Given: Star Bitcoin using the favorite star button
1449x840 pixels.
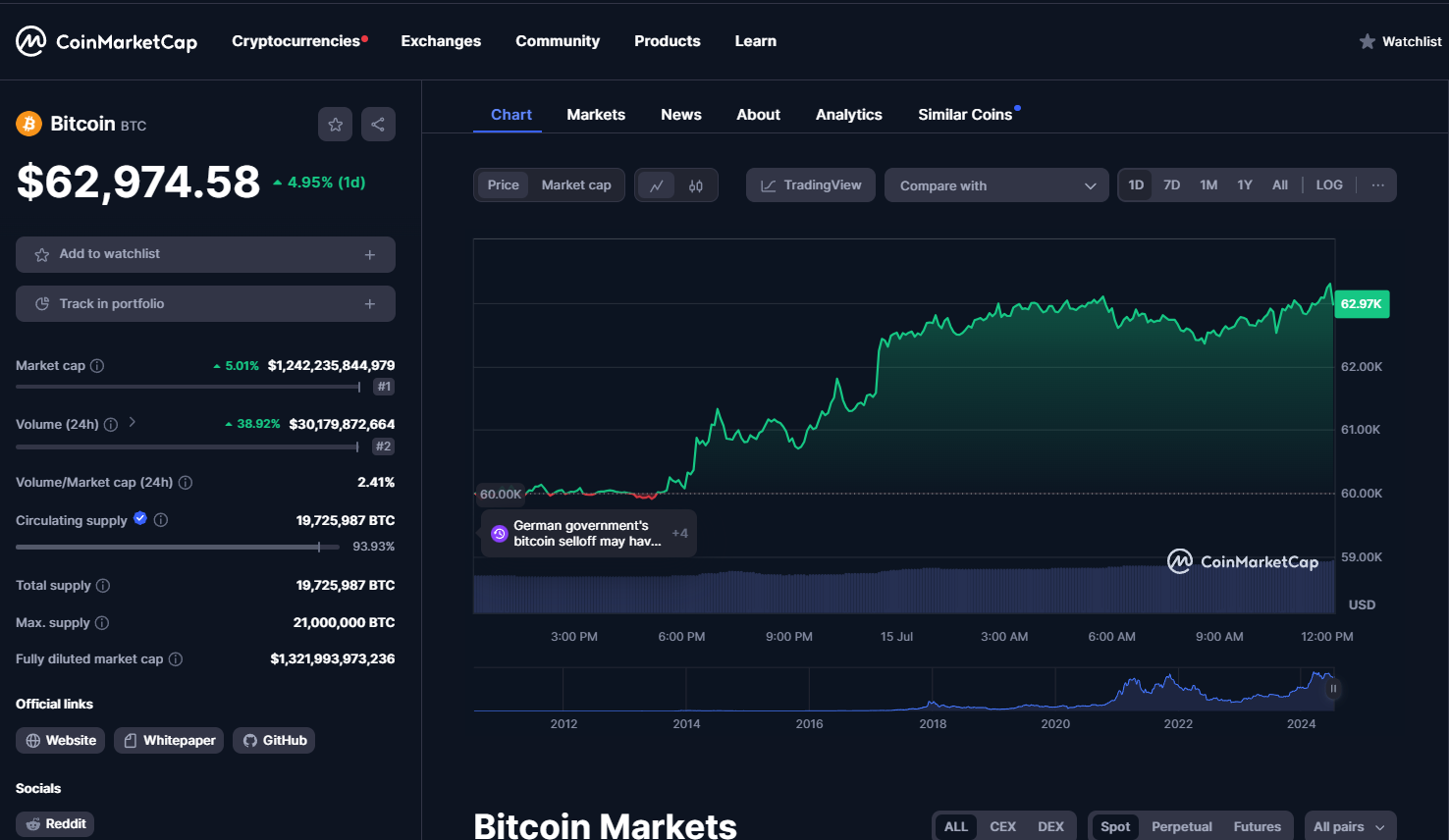Looking at the screenshot, I should (335, 125).
